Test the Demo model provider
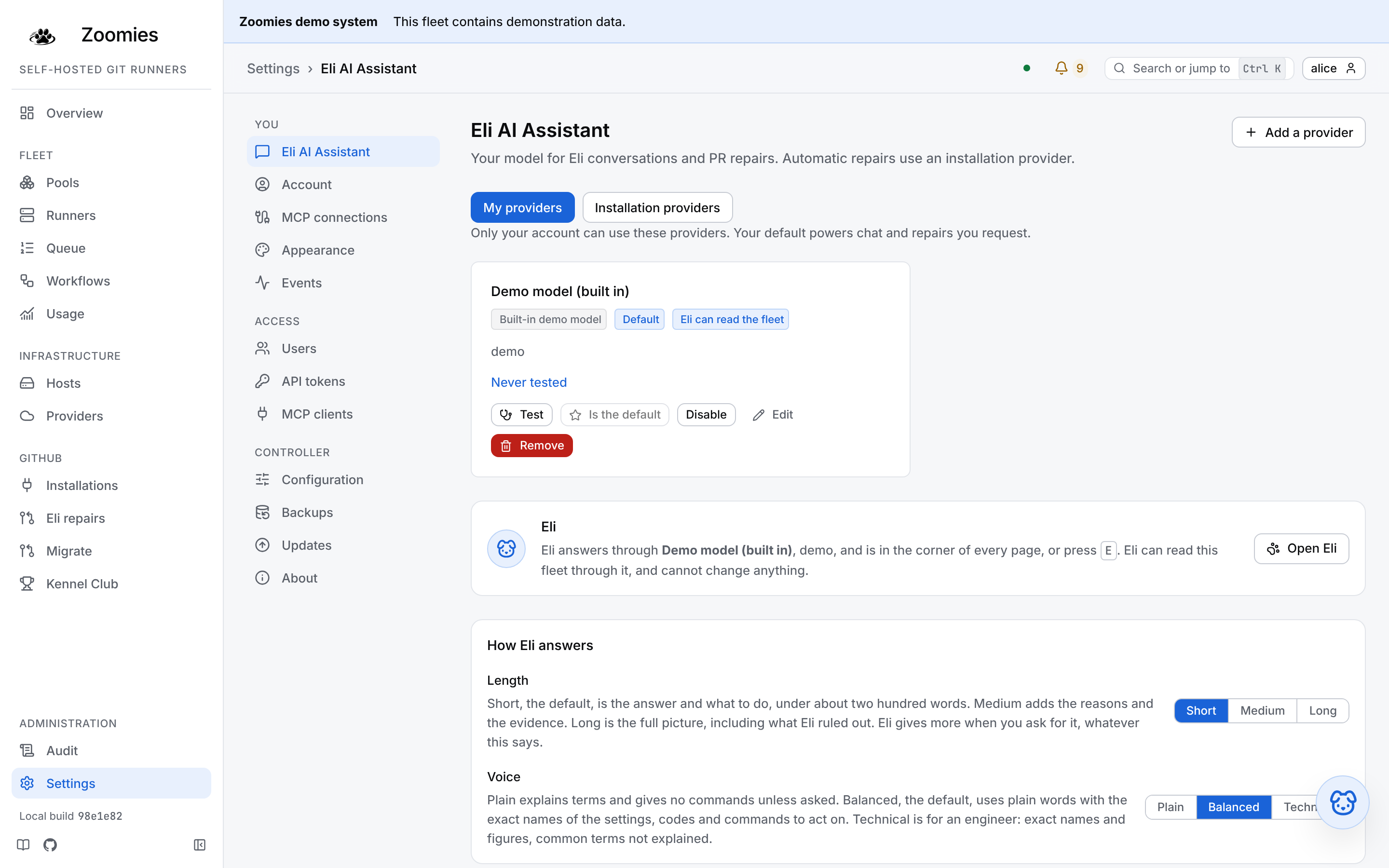Image resolution: width=1389 pixels, height=868 pixels. pos(522,415)
